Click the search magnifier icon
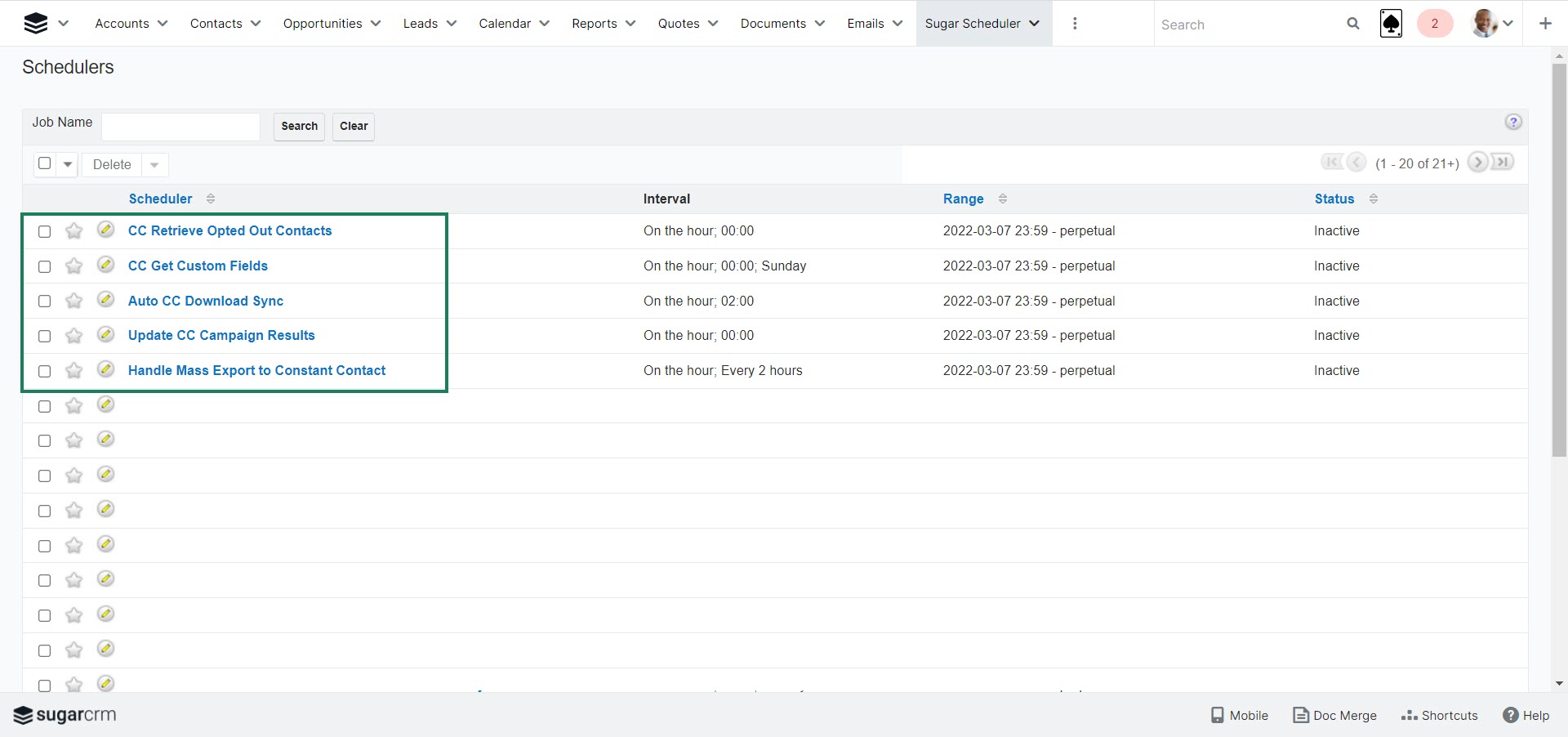This screenshot has height=737, width=1568. pyautogui.click(x=1353, y=24)
